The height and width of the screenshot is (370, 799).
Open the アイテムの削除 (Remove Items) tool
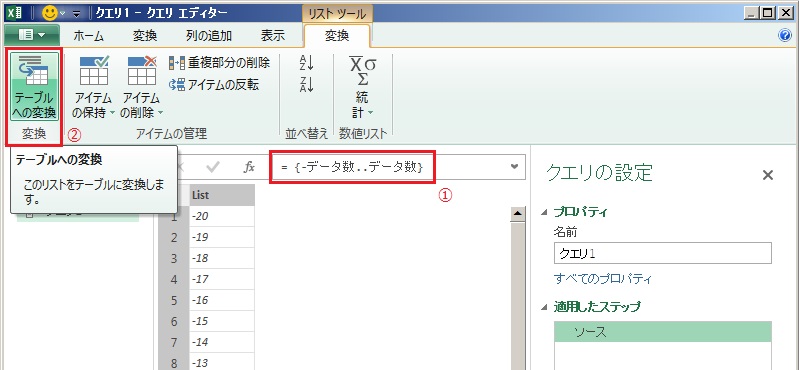pyautogui.click(x=141, y=86)
